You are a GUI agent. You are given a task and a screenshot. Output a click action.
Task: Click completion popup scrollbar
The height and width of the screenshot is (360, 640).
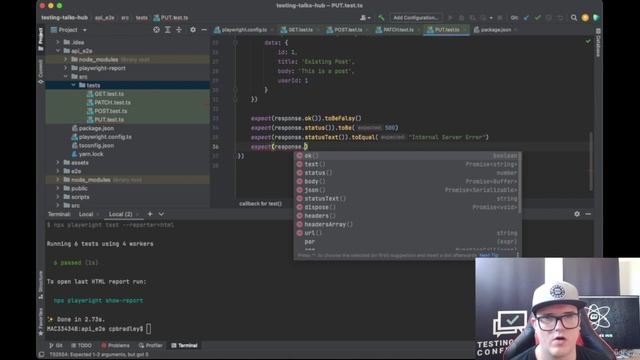(520, 182)
